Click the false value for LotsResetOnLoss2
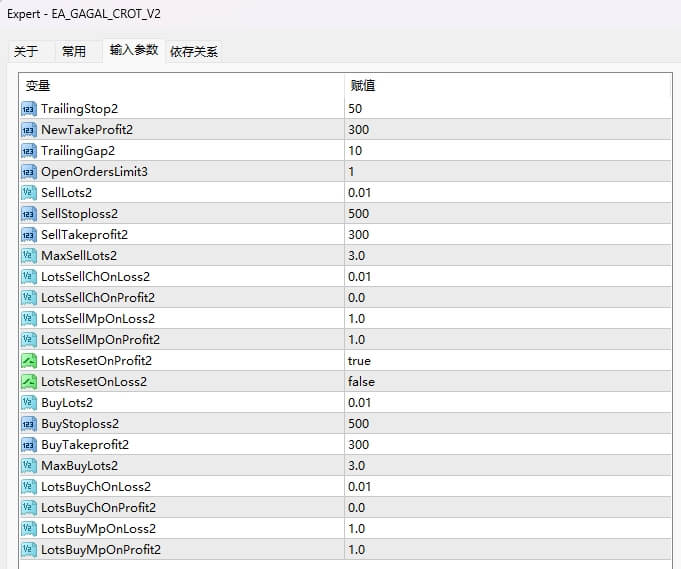 pyautogui.click(x=361, y=381)
